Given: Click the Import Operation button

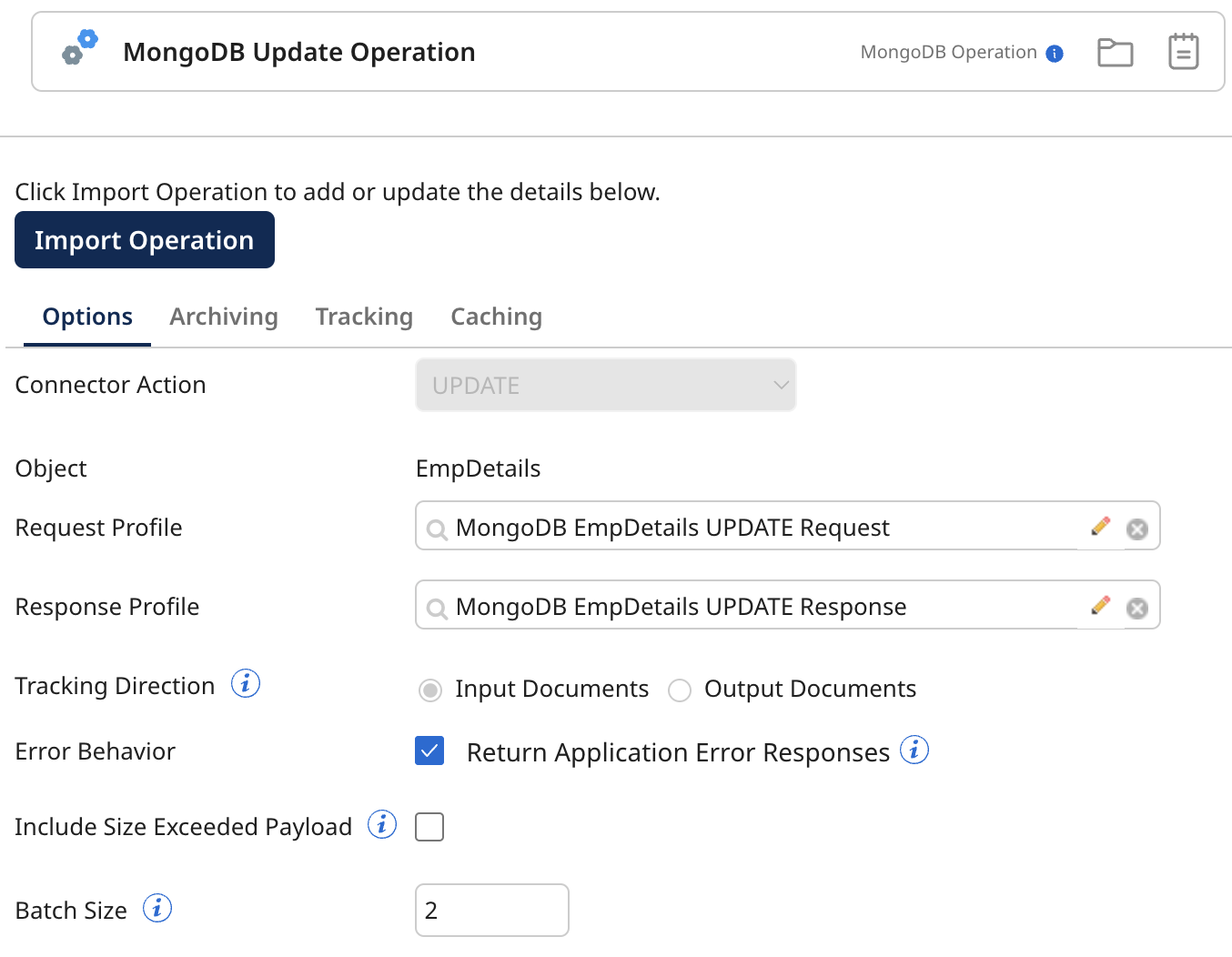Looking at the screenshot, I should [145, 240].
